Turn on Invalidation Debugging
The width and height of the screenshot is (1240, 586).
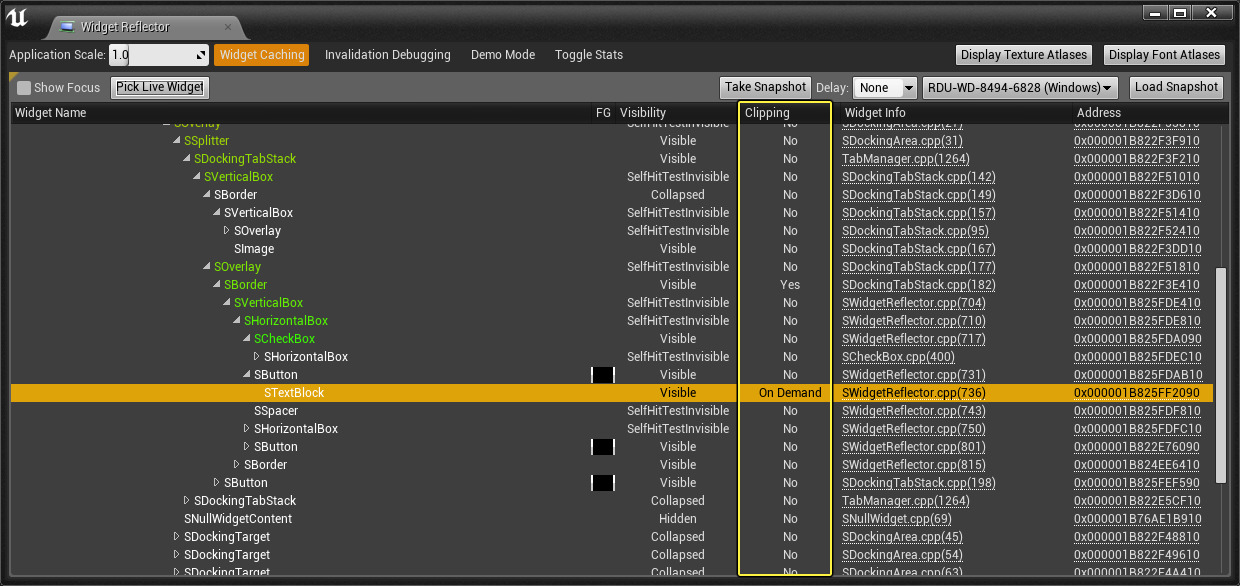[x=387, y=55]
